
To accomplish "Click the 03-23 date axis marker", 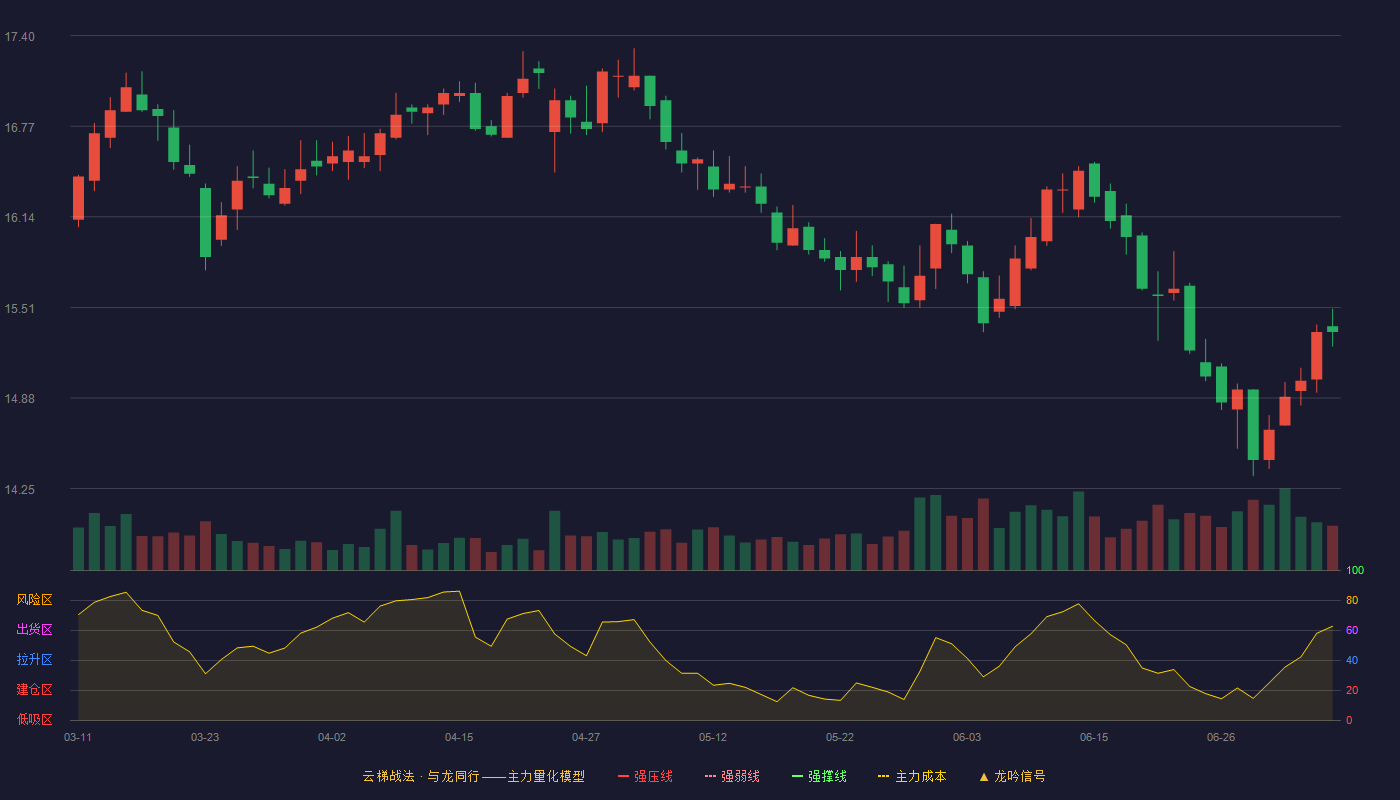I will point(205,737).
